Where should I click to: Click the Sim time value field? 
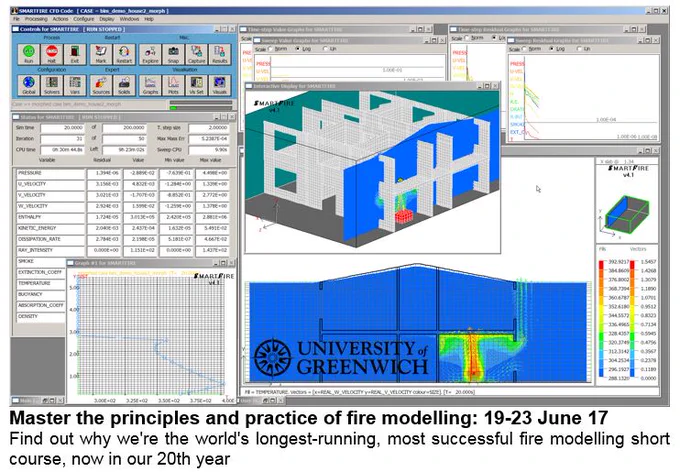[62, 128]
